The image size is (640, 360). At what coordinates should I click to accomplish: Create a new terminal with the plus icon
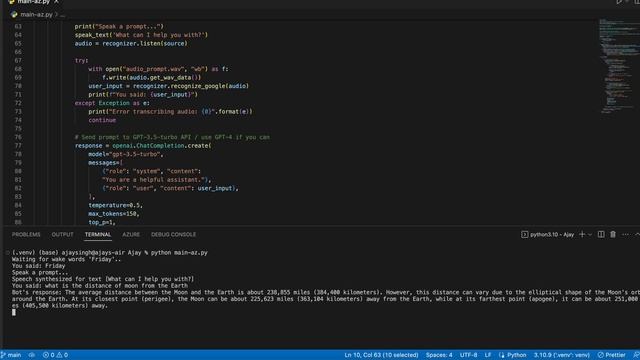tap(582, 234)
